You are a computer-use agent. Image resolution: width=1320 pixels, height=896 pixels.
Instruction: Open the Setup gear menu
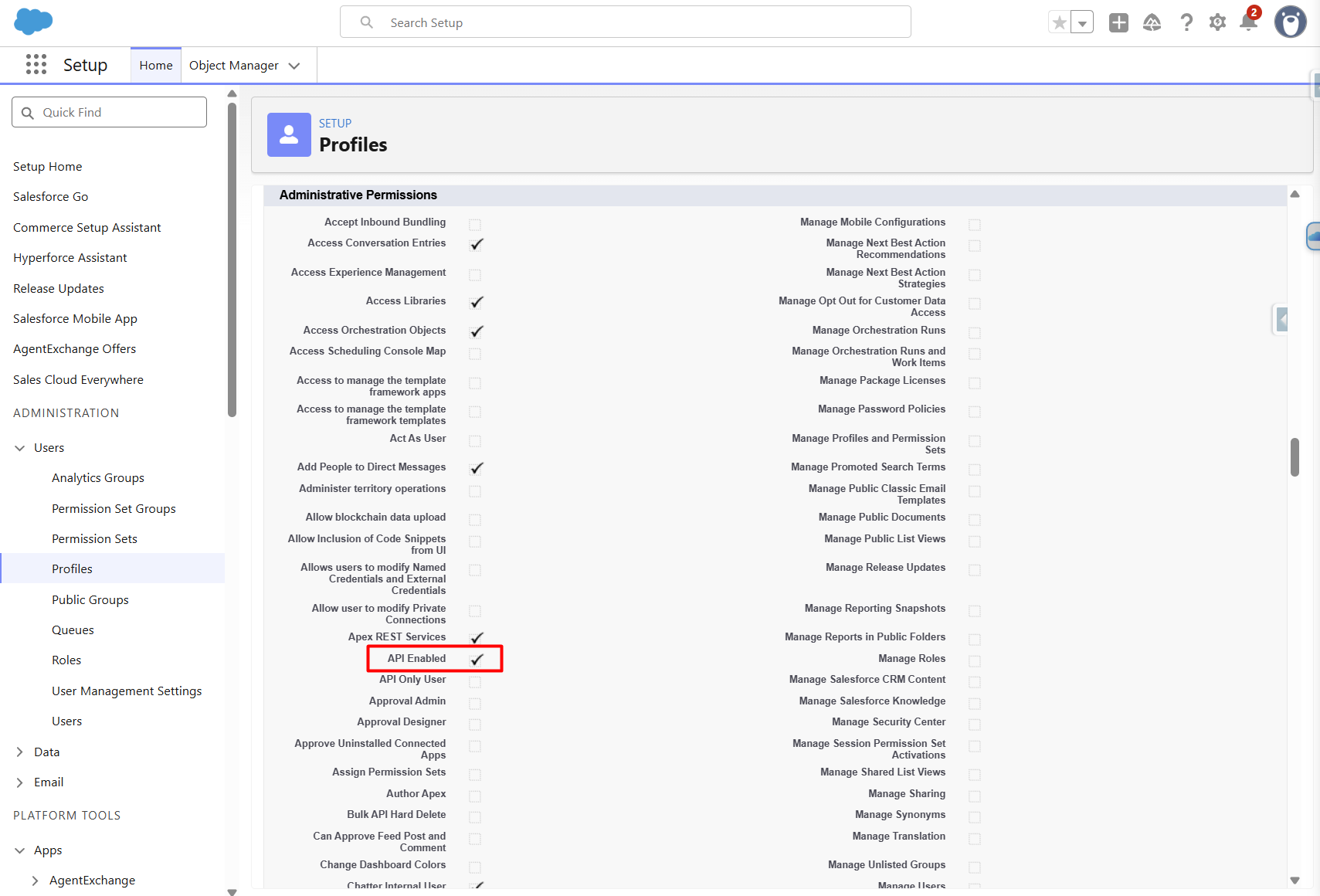(x=1217, y=22)
